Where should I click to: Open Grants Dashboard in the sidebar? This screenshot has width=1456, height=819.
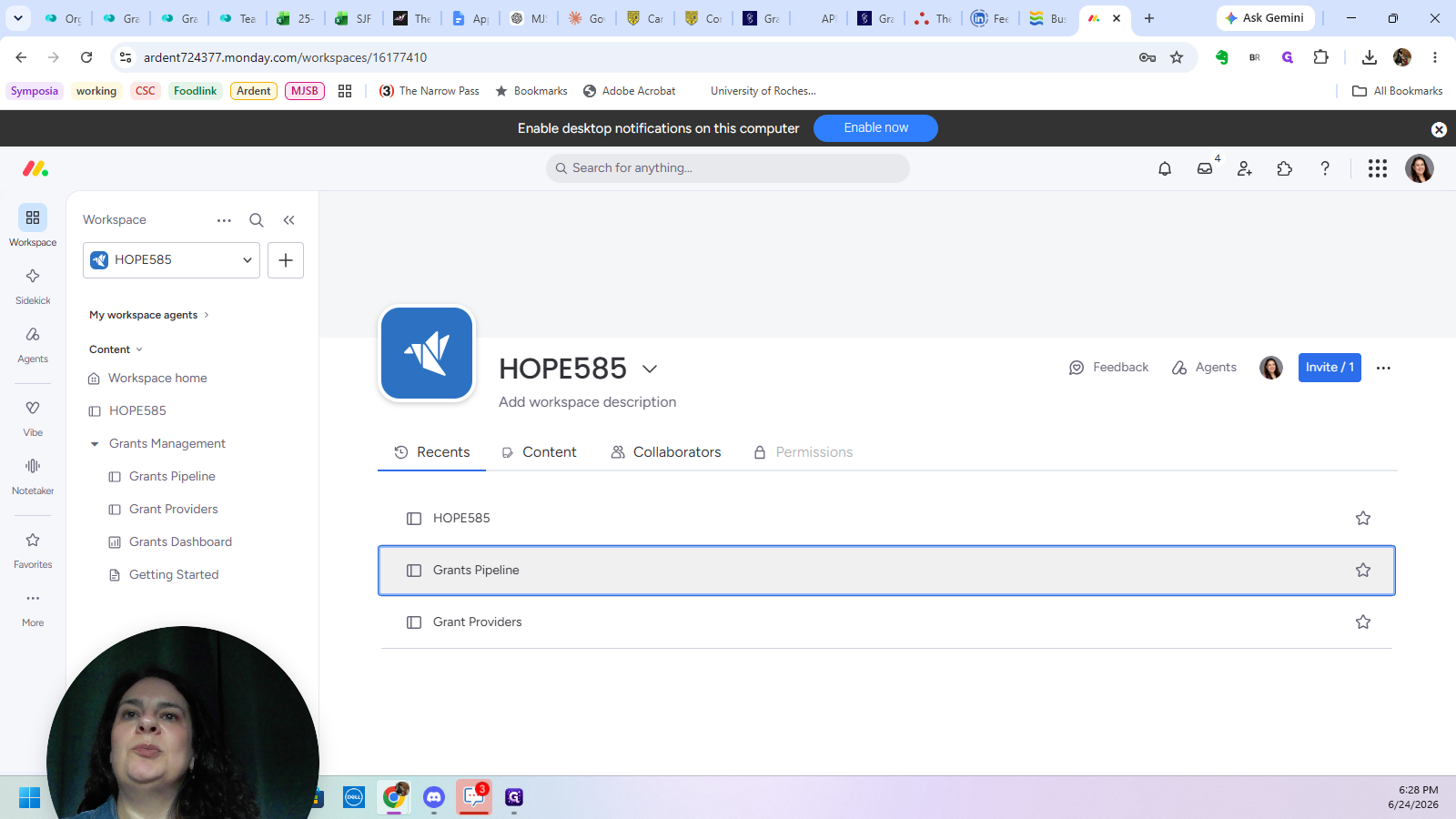(180, 541)
